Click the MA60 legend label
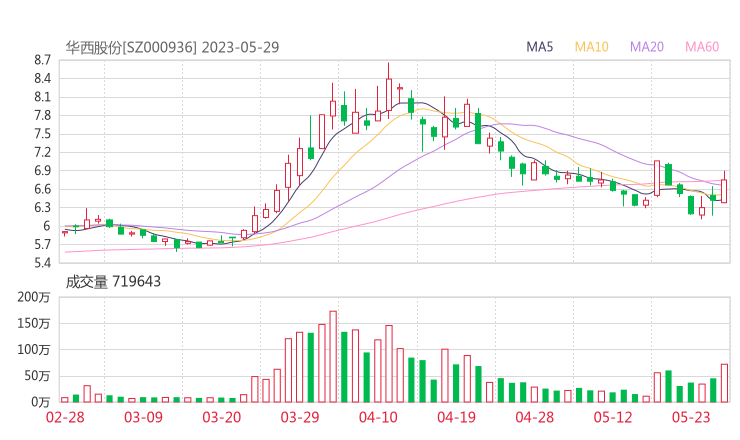The height and width of the screenshot is (440, 740). coord(702,47)
